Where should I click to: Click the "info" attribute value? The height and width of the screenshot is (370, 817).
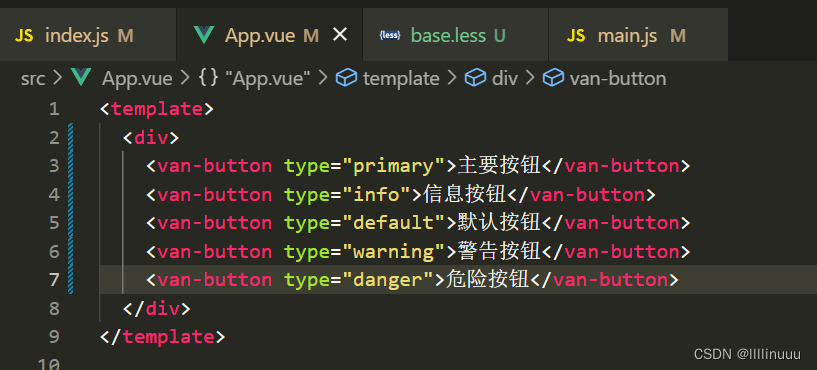(x=376, y=194)
